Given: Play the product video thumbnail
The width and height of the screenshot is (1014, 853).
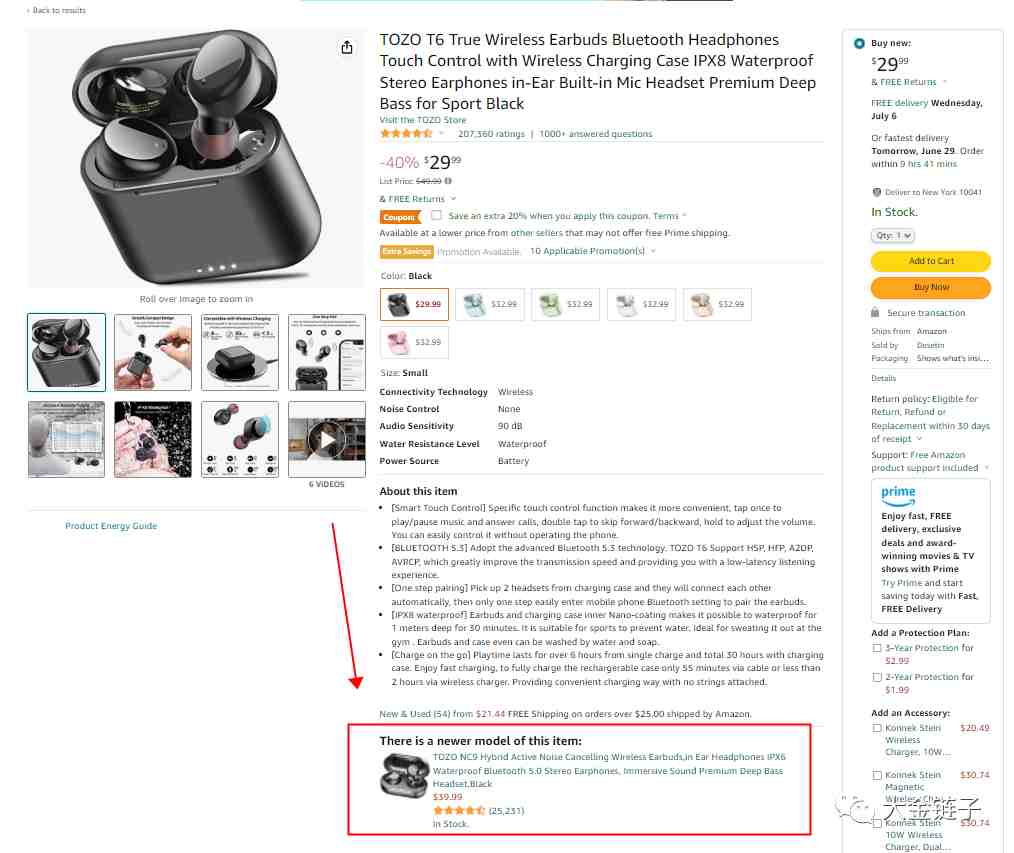Looking at the screenshot, I should click(x=327, y=440).
